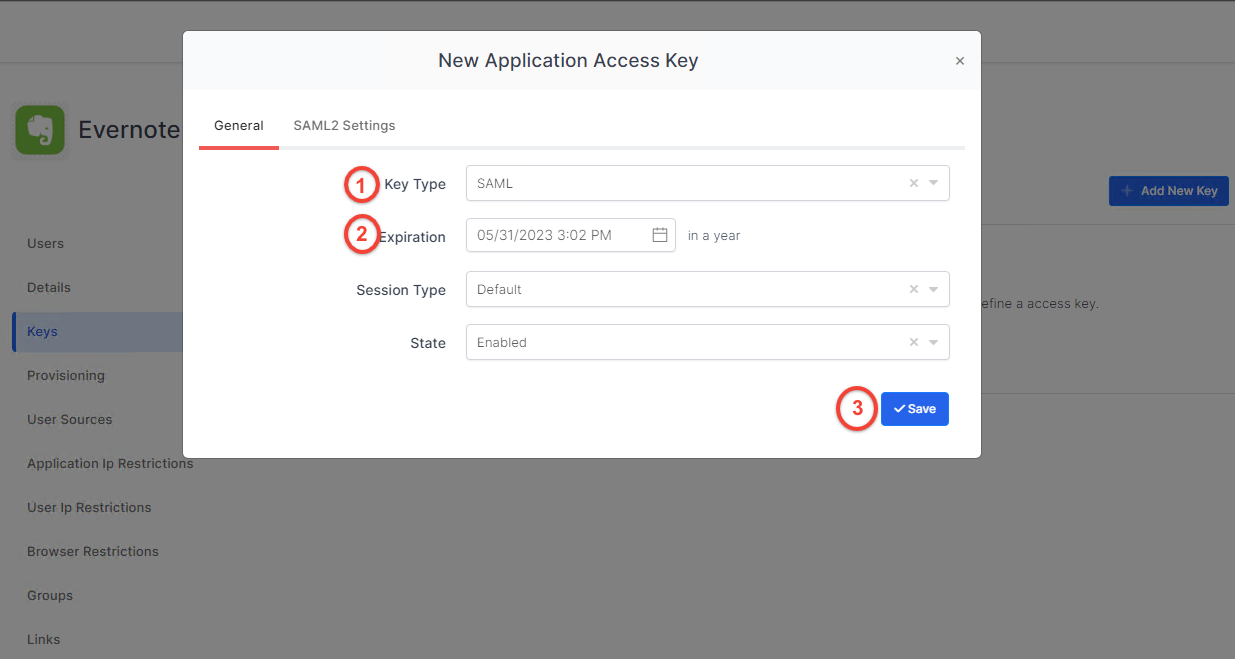
Task: Click the calendar icon in Expiration field
Action: tap(660, 235)
